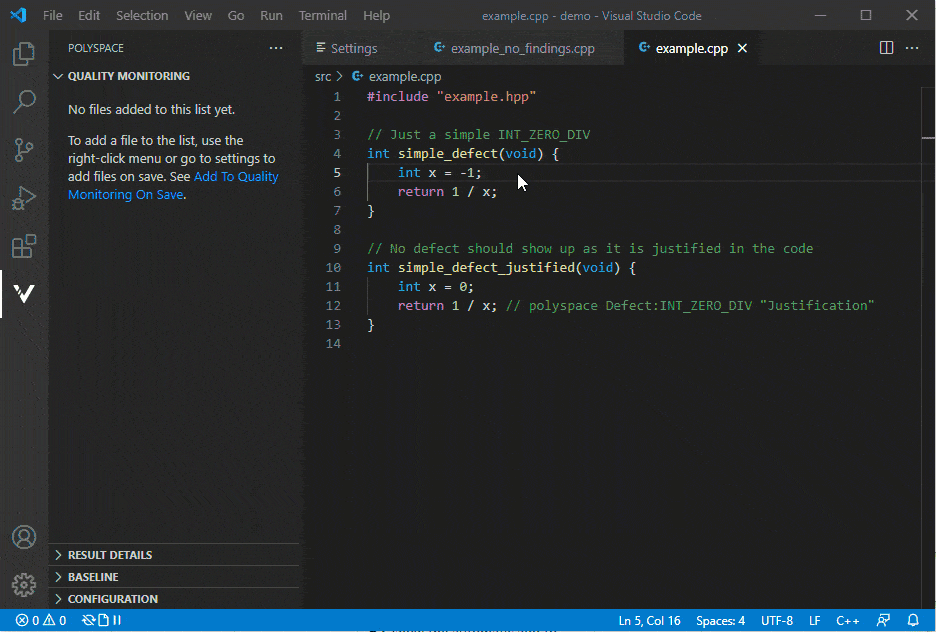Click the Accounts icon in activity bar

(24, 537)
